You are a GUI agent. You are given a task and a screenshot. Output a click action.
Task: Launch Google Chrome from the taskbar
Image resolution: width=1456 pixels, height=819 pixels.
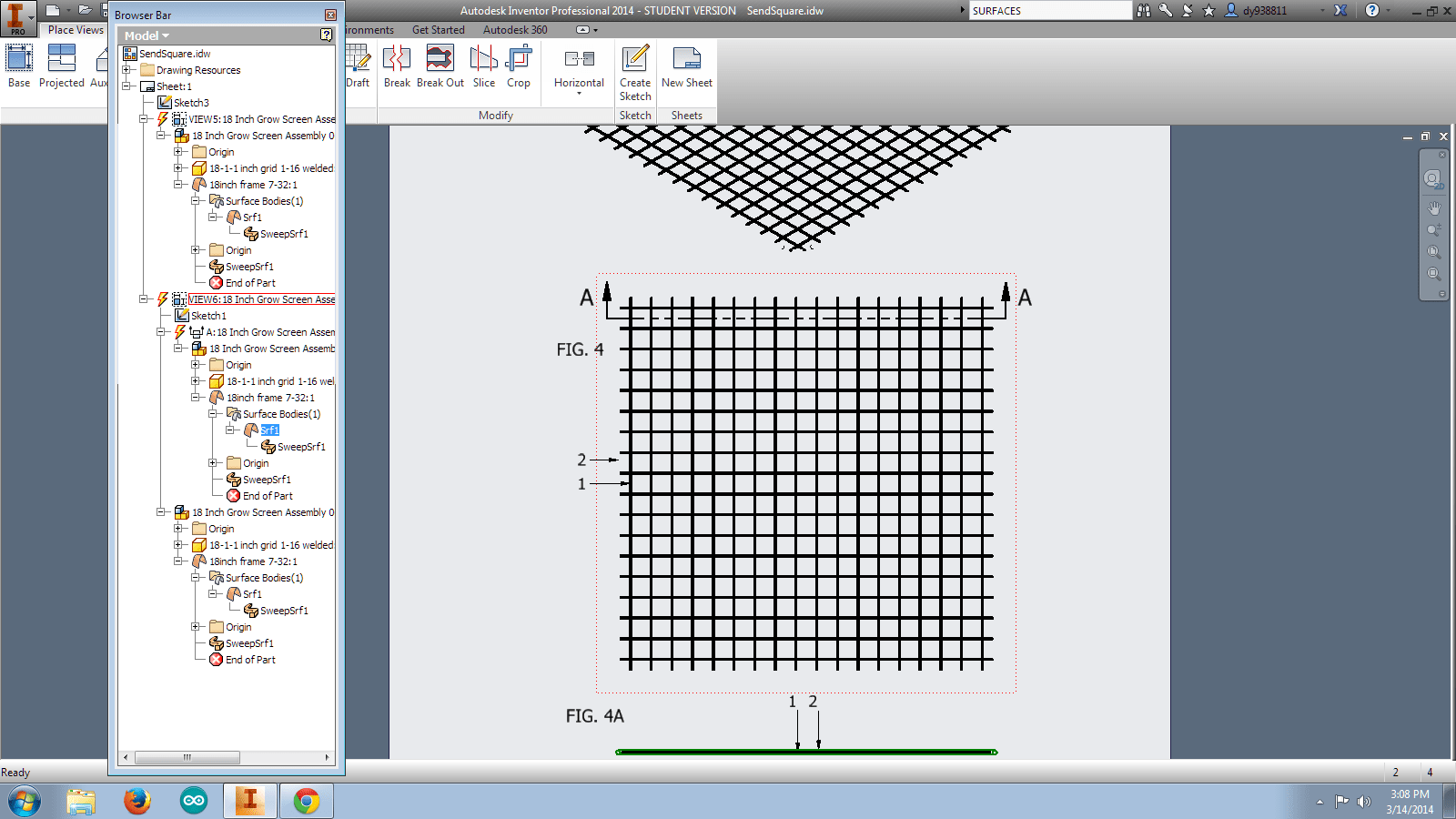(x=306, y=801)
